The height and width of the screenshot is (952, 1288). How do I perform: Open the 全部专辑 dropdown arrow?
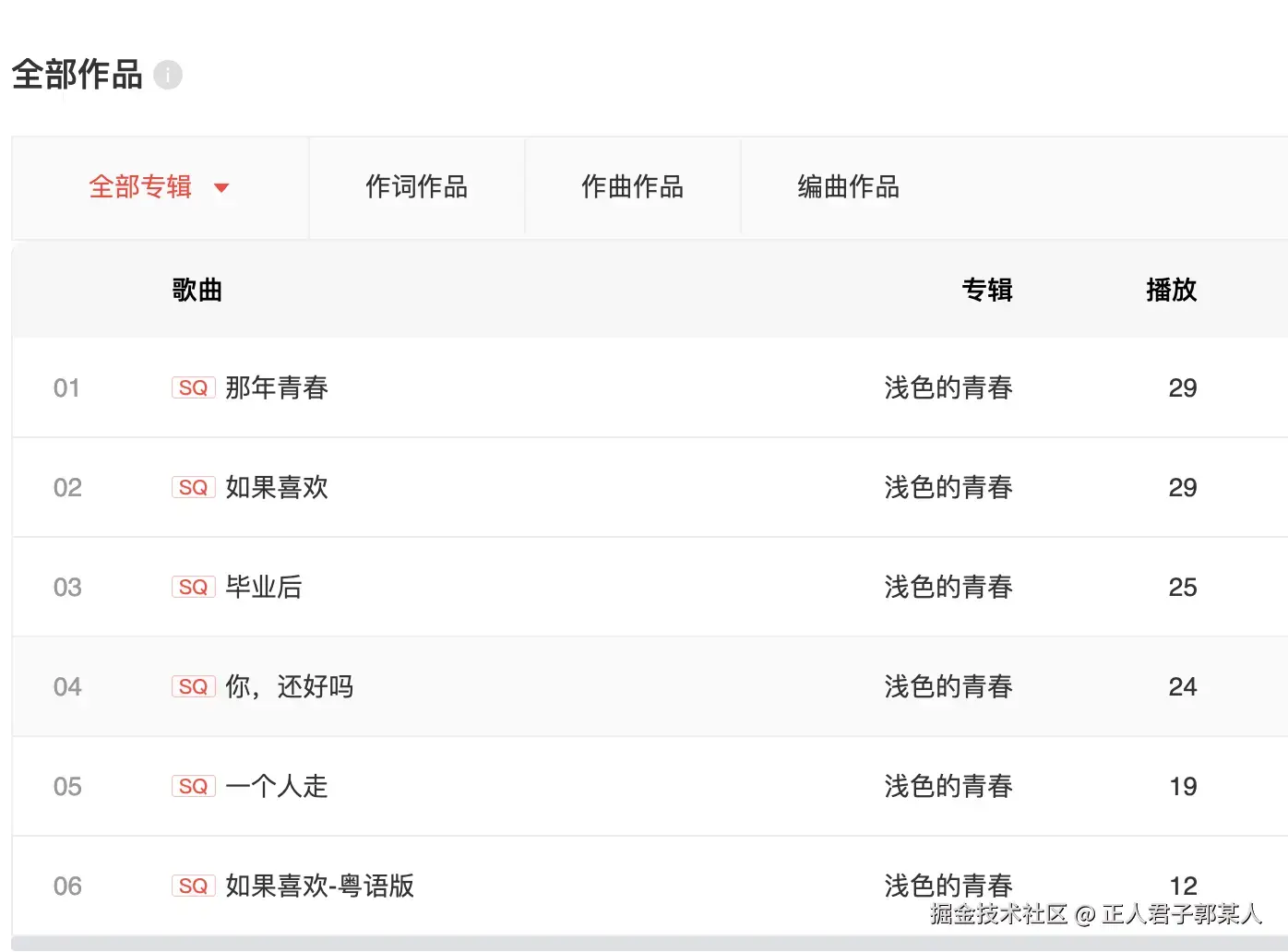[x=221, y=188]
